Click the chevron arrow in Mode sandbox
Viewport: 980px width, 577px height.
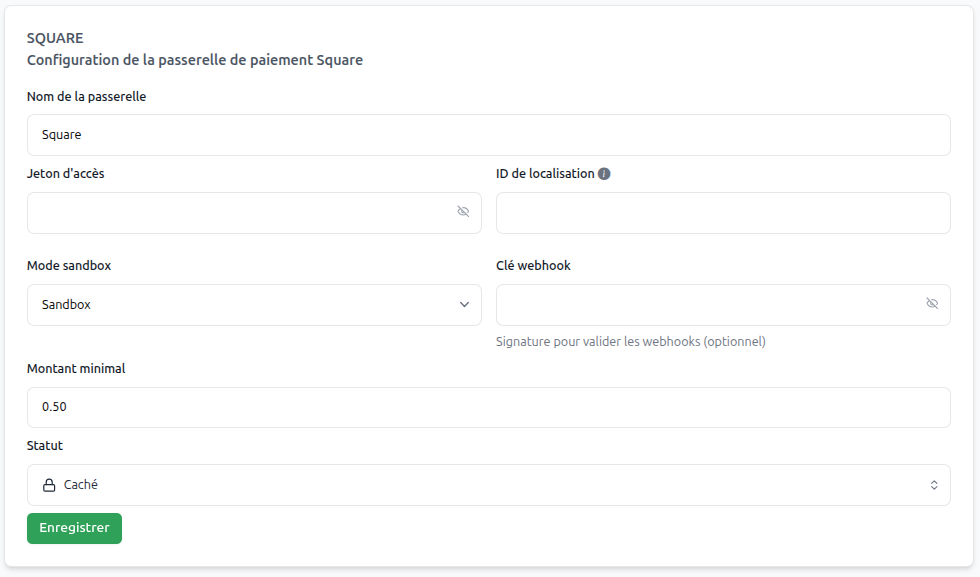[x=464, y=305]
